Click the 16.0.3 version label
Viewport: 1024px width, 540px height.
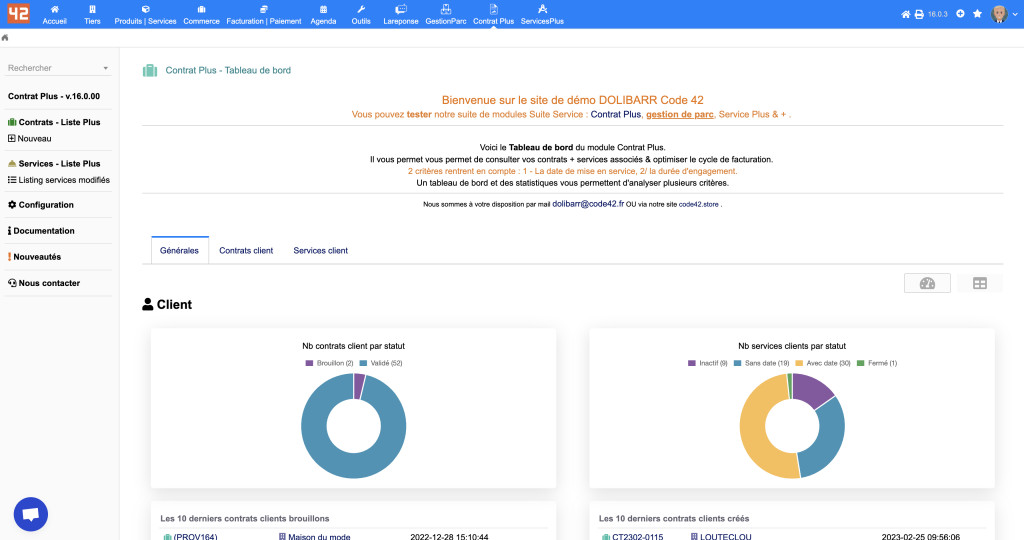937,14
